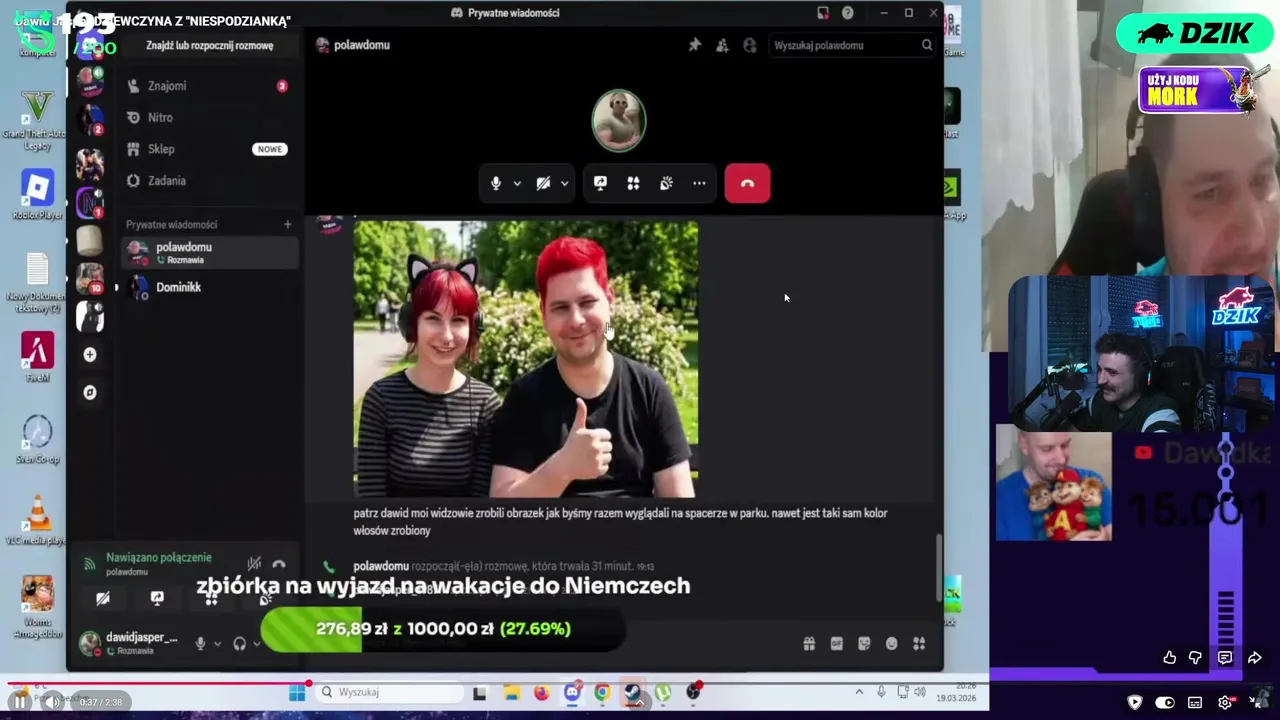Select the polawdomu direct message
The width and height of the screenshot is (1280, 720).
coord(210,253)
